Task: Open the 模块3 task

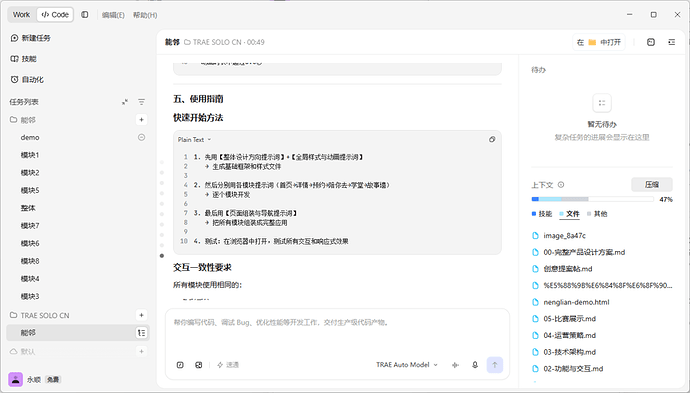Action: point(30,296)
